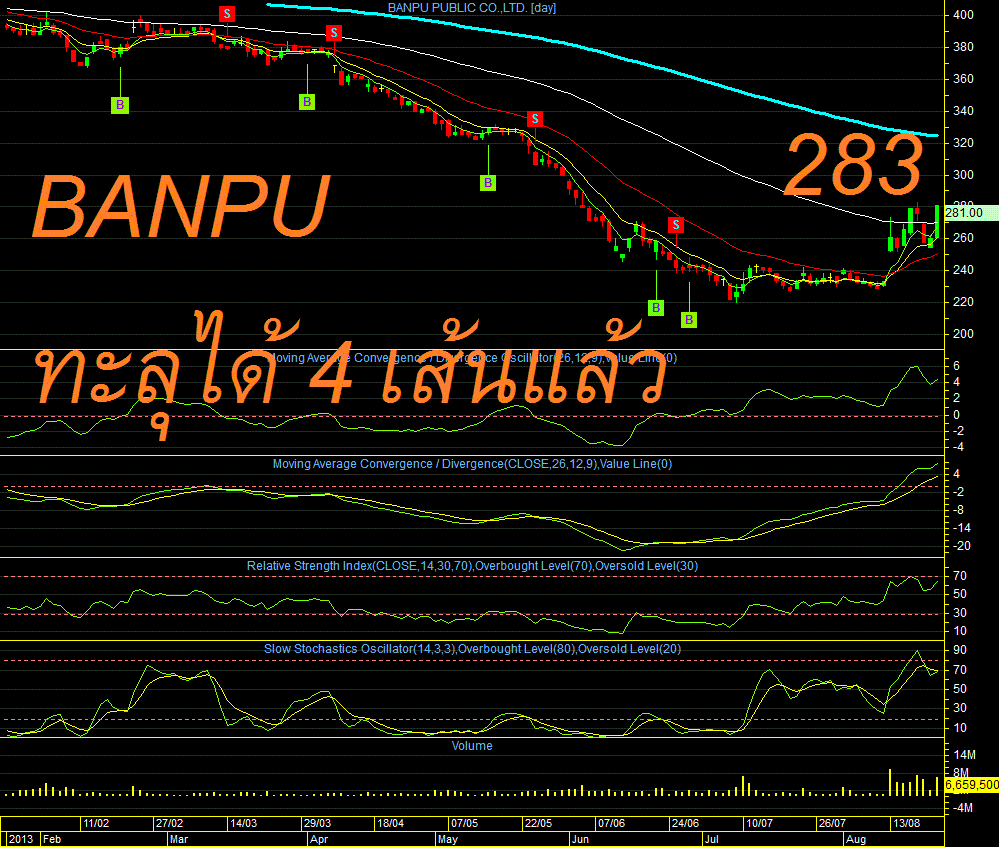Image resolution: width=999 pixels, height=847 pixels.
Task: Click the 6,659,500 volume value label
Action: point(972,785)
